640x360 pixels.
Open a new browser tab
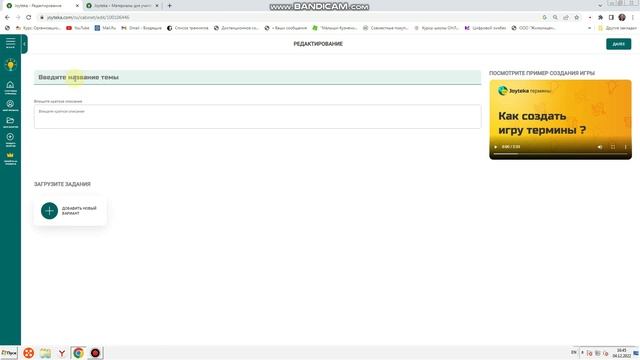(x=169, y=6)
